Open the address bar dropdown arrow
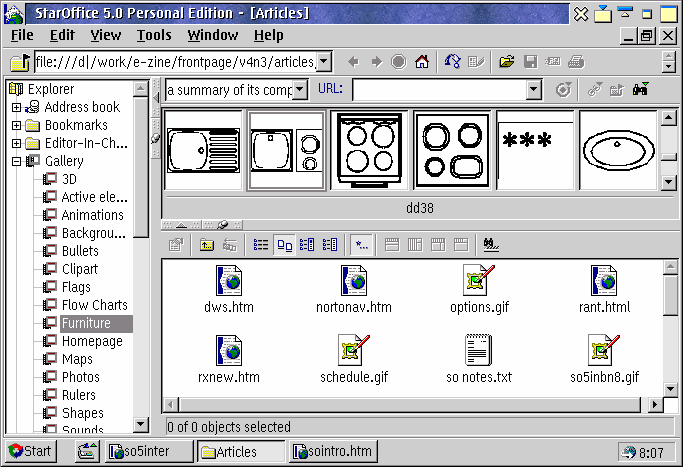Viewport: 683px width, 467px height. point(324,62)
